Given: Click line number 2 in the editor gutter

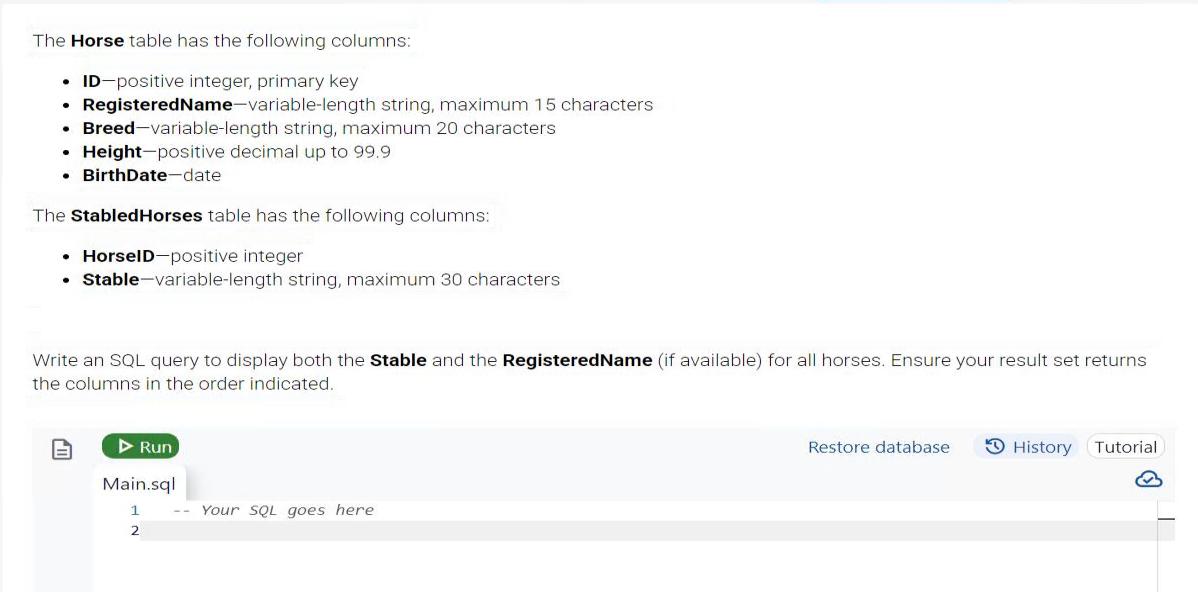Looking at the screenshot, I should coord(135,531).
